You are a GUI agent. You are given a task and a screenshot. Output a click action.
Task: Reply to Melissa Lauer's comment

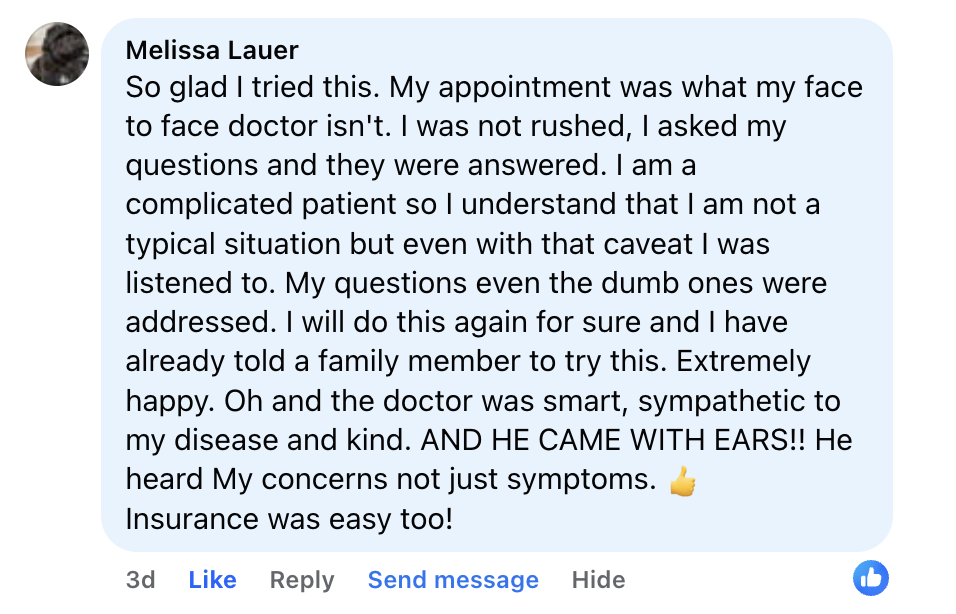point(302,580)
